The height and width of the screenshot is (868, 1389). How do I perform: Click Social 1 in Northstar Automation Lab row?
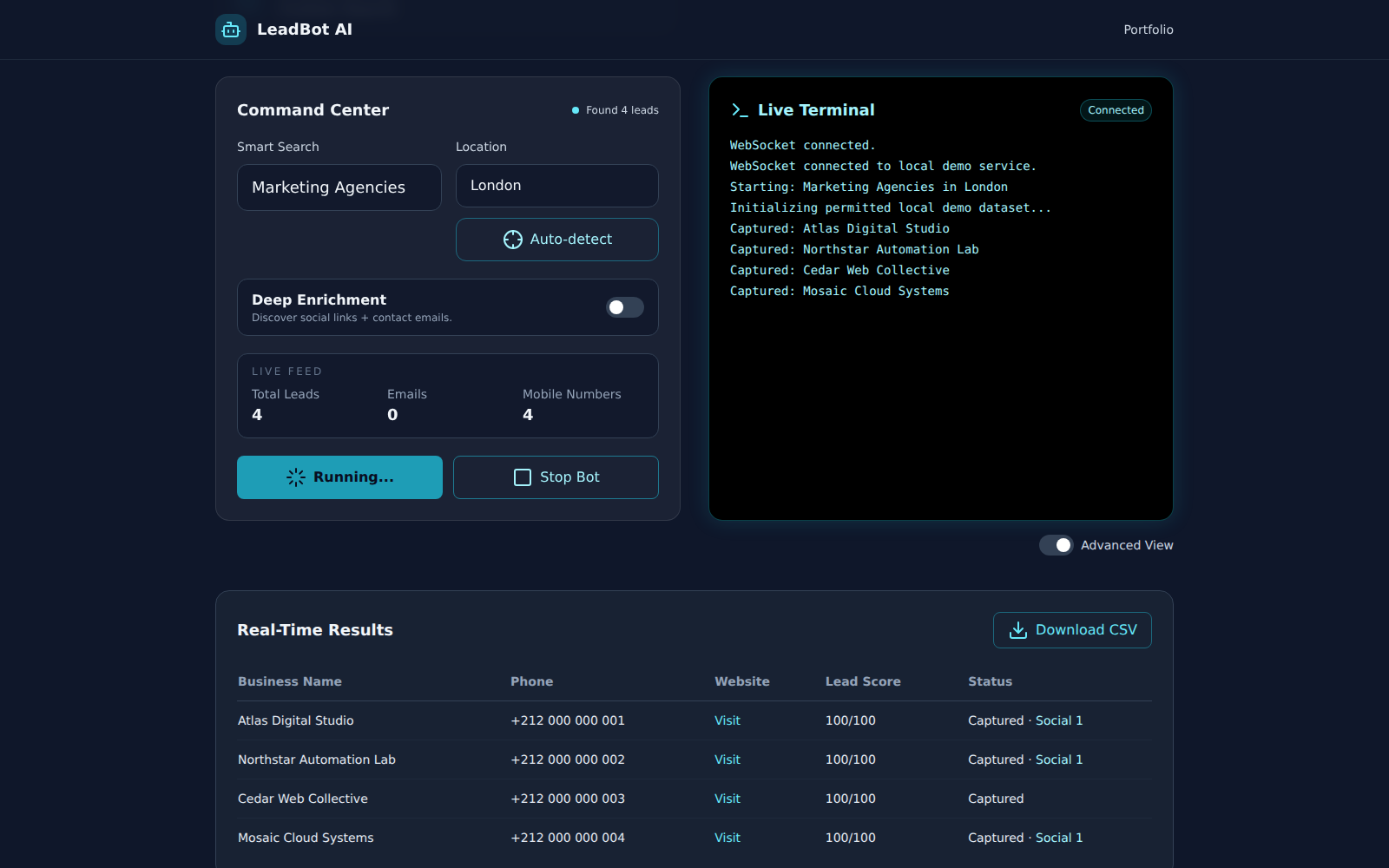click(x=1059, y=759)
